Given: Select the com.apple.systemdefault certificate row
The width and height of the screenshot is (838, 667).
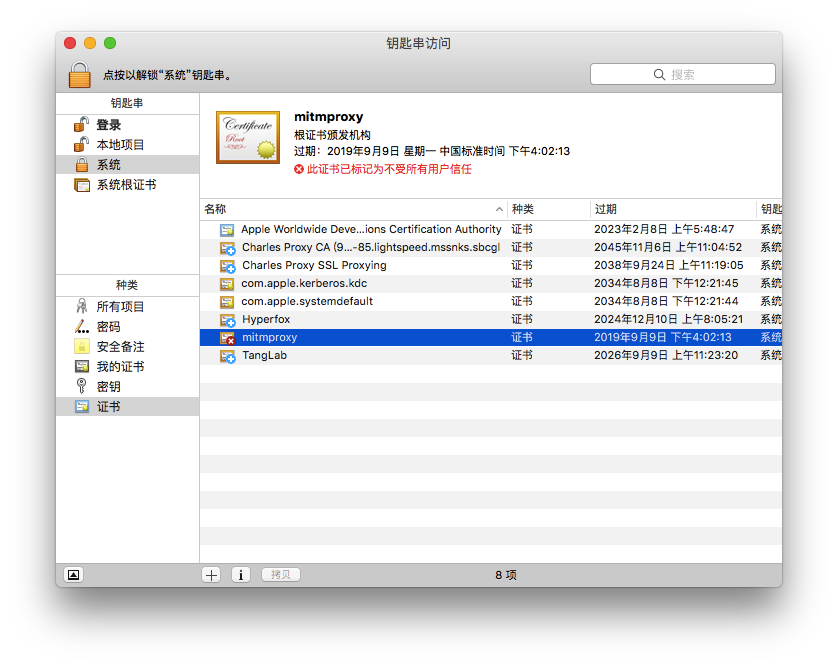Looking at the screenshot, I should 491,301.
